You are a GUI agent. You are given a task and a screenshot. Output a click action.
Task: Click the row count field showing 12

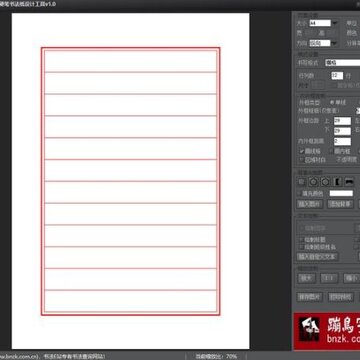pos(337,76)
